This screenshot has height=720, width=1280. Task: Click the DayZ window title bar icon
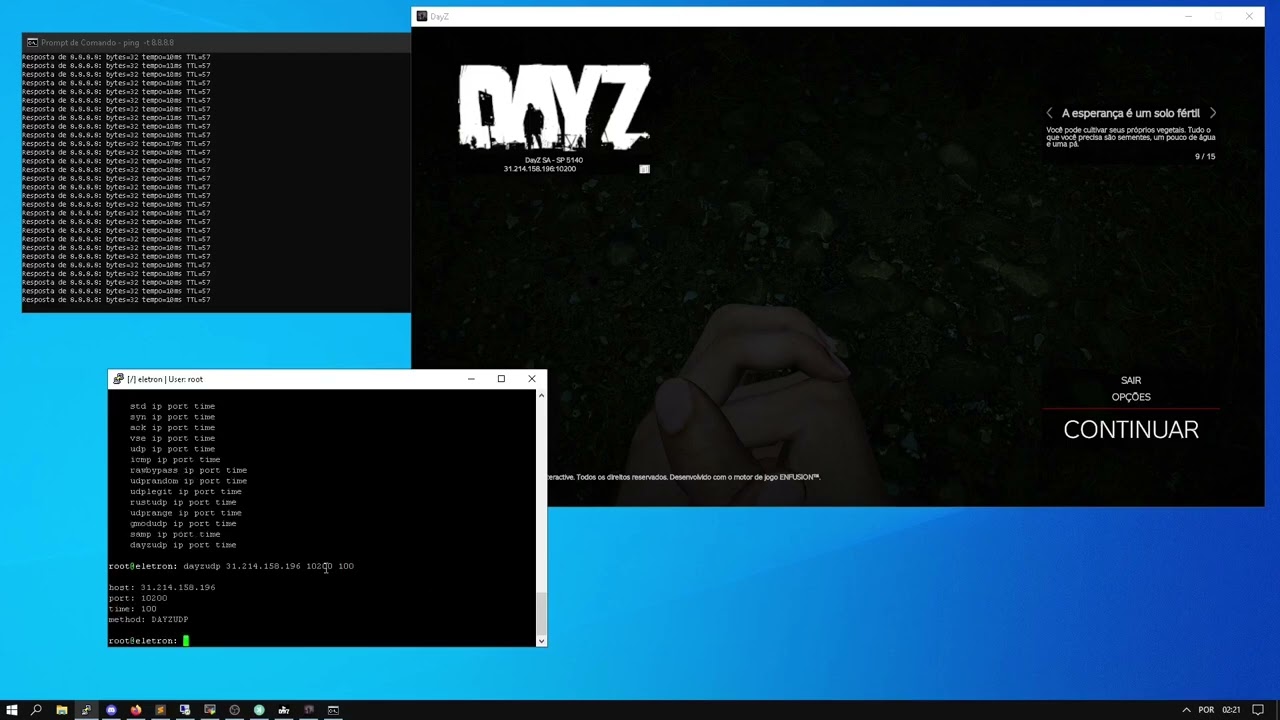pos(422,16)
